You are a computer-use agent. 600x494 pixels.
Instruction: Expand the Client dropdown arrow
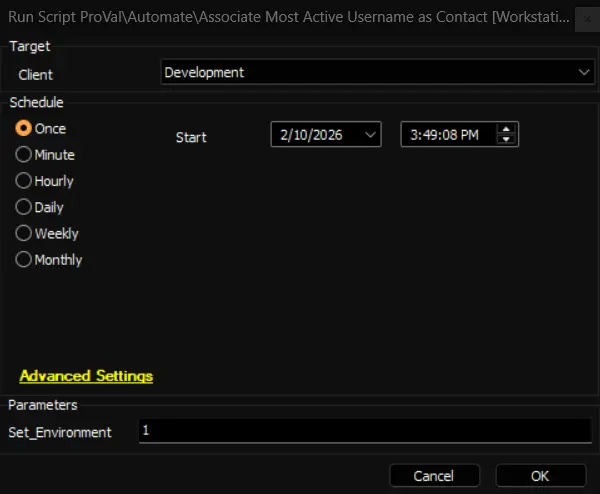[584, 72]
